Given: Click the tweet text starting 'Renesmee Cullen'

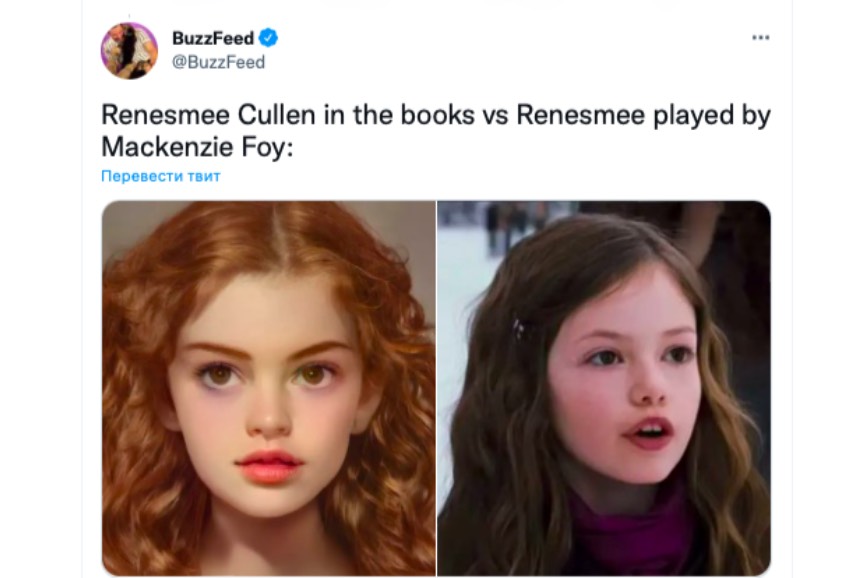Looking at the screenshot, I should pyautogui.click(x=436, y=131).
